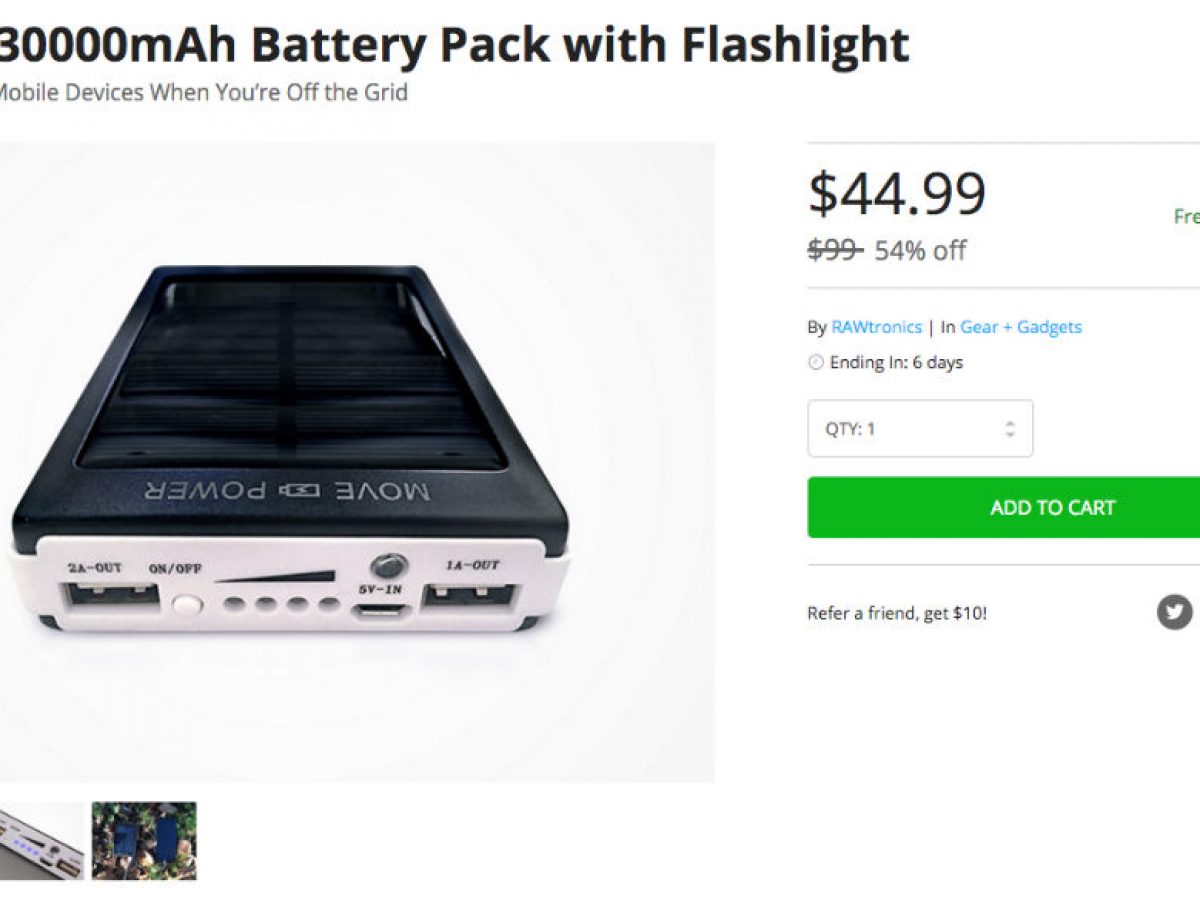Click the Twitter share icon
1200x900 pixels.
(x=1175, y=611)
